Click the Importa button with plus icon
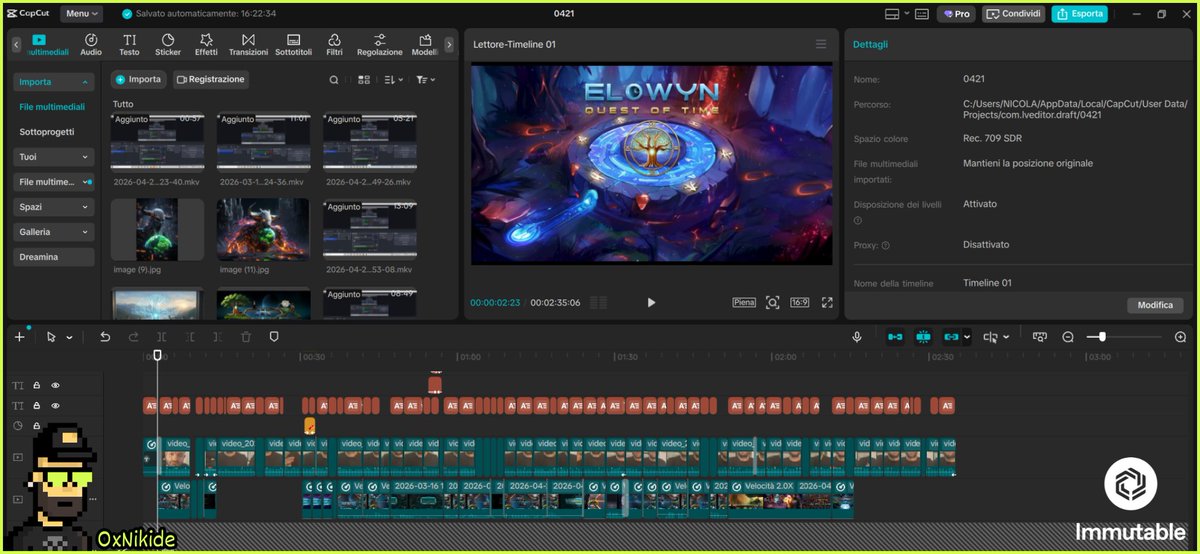 pos(137,79)
